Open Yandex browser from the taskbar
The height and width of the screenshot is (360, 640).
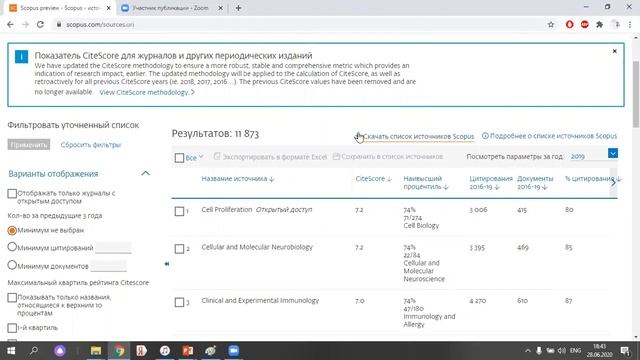[142, 351]
